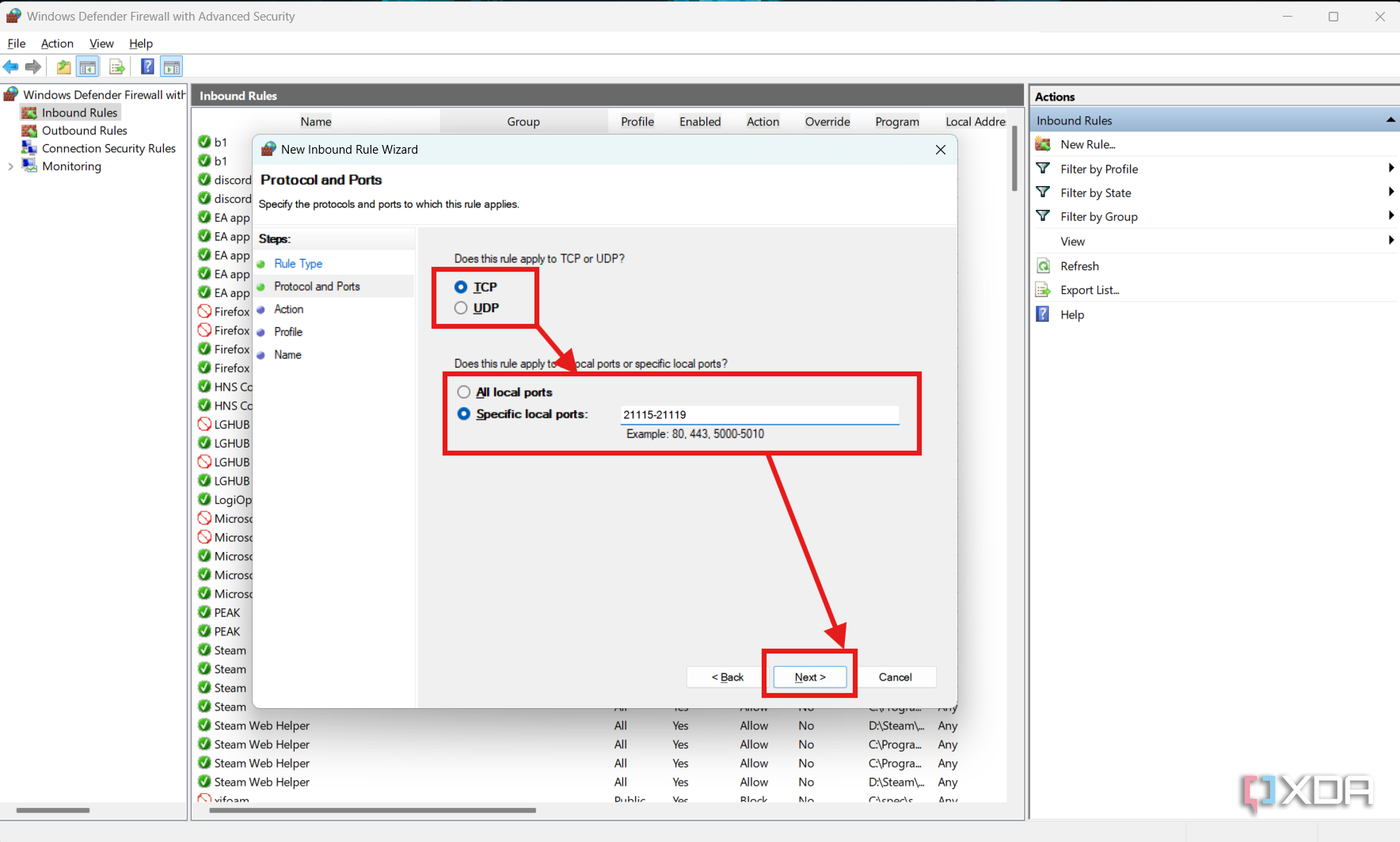Go to the Rule Type step link

coord(298,264)
